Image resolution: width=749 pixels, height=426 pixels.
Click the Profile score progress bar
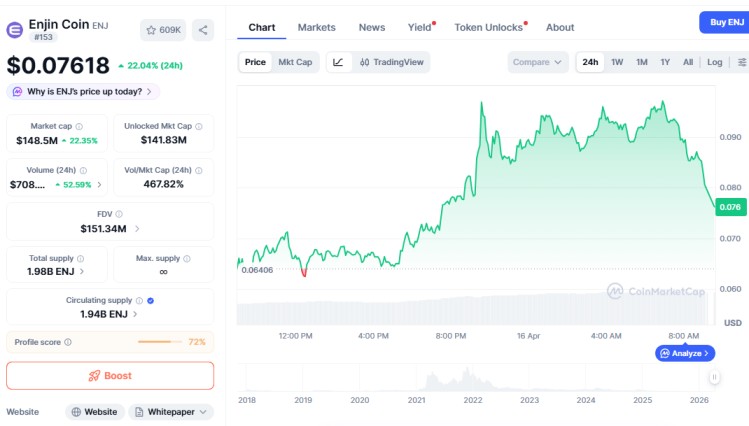coord(160,342)
